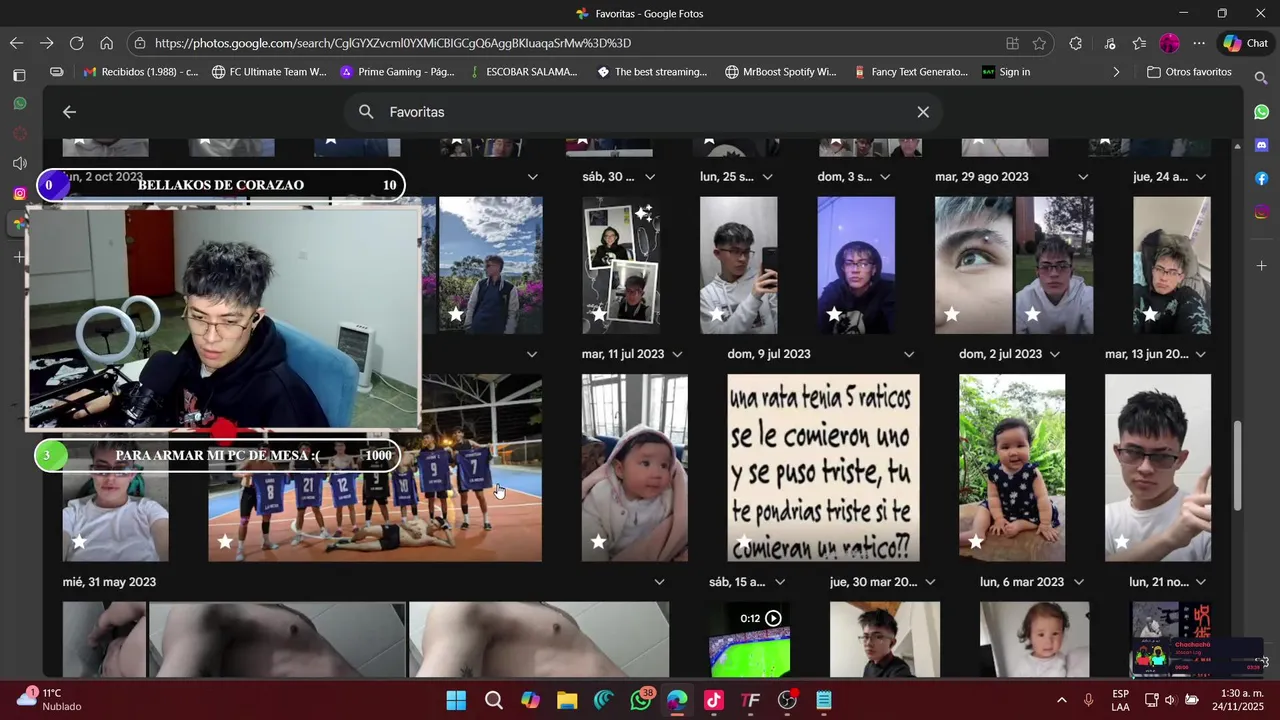
Task: Open the Windows Start button
Action: [456, 700]
